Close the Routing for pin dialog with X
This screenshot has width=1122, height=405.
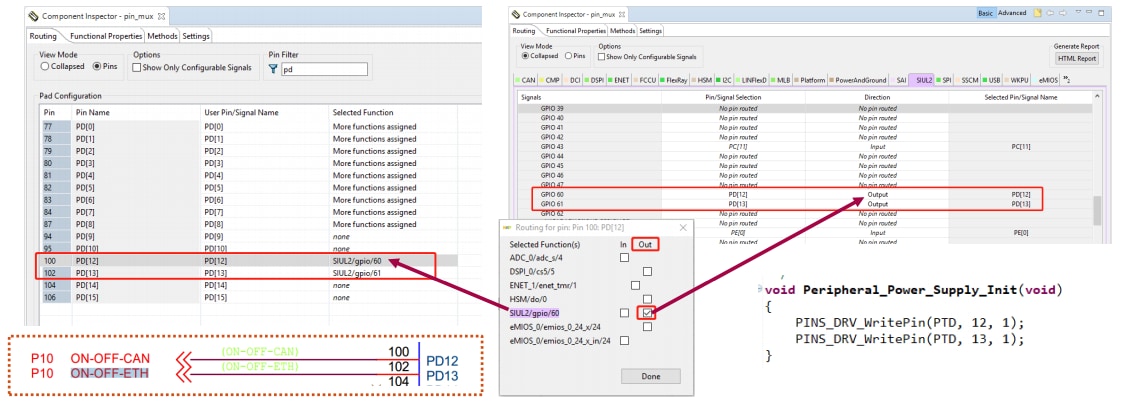pos(683,228)
